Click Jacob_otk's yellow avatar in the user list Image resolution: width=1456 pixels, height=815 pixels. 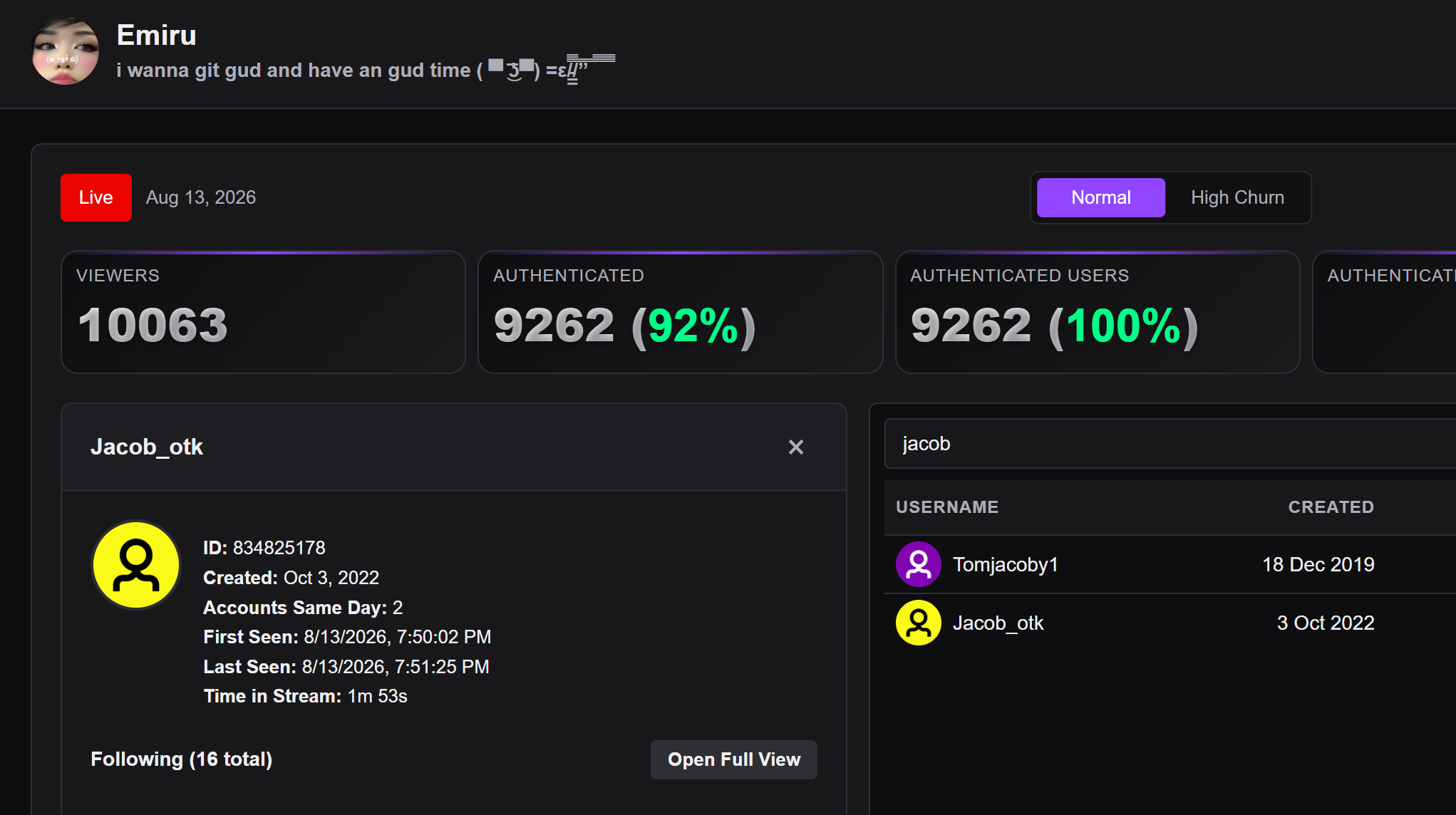pyautogui.click(x=919, y=623)
